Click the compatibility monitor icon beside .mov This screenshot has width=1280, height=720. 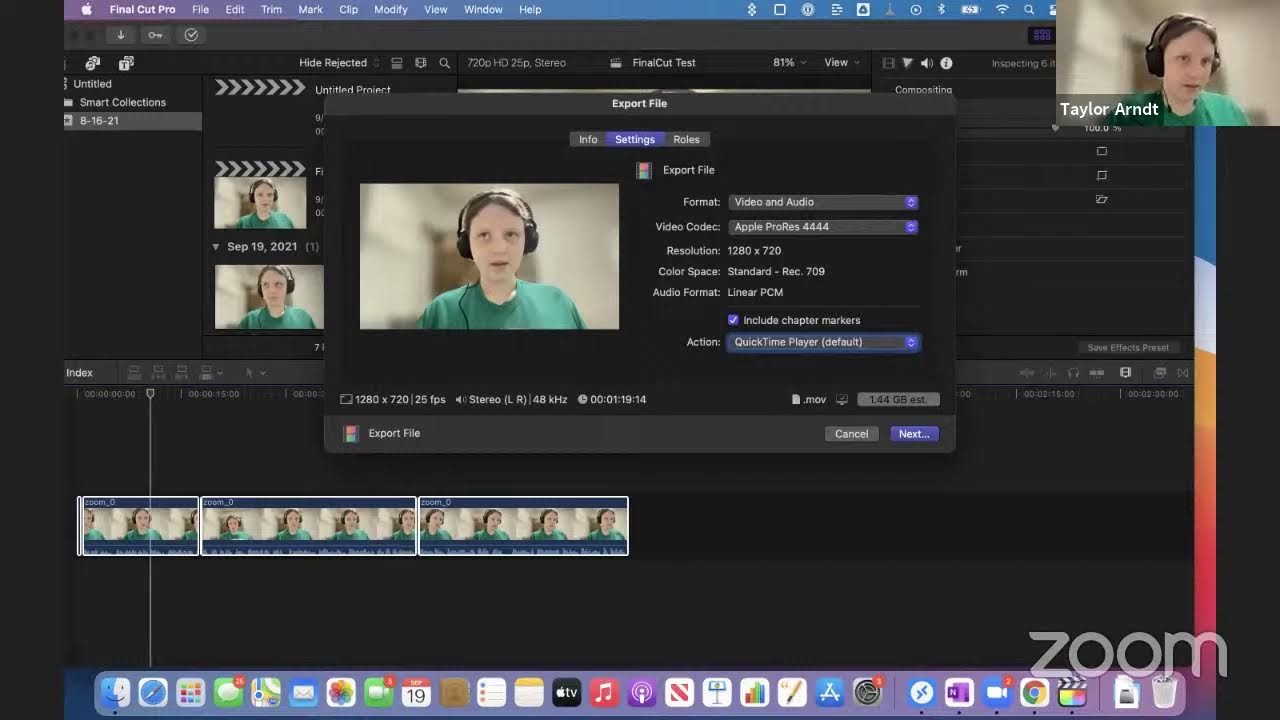[x=841, y=399]
